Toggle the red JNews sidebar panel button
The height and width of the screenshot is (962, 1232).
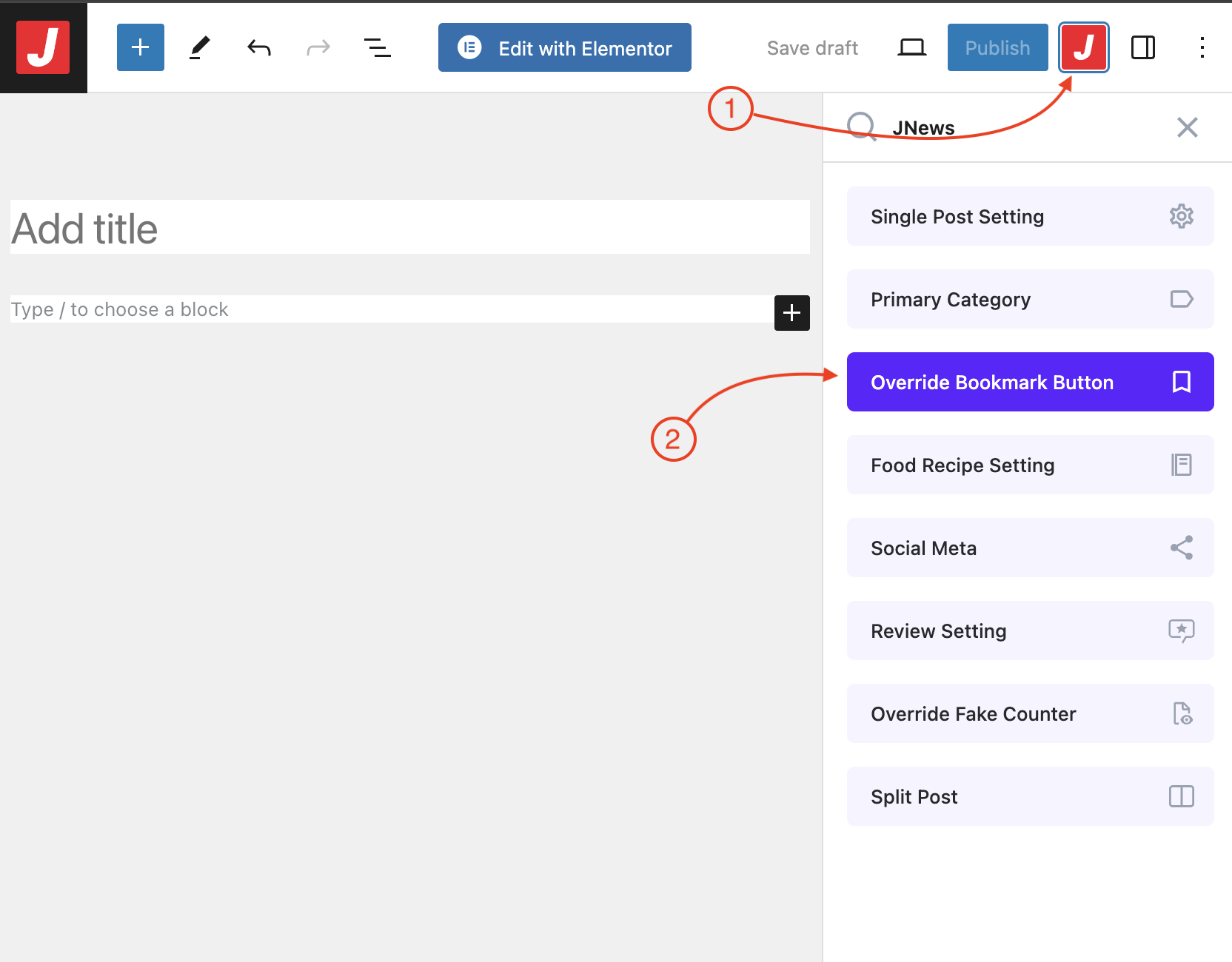click(x=1083, y=47)
